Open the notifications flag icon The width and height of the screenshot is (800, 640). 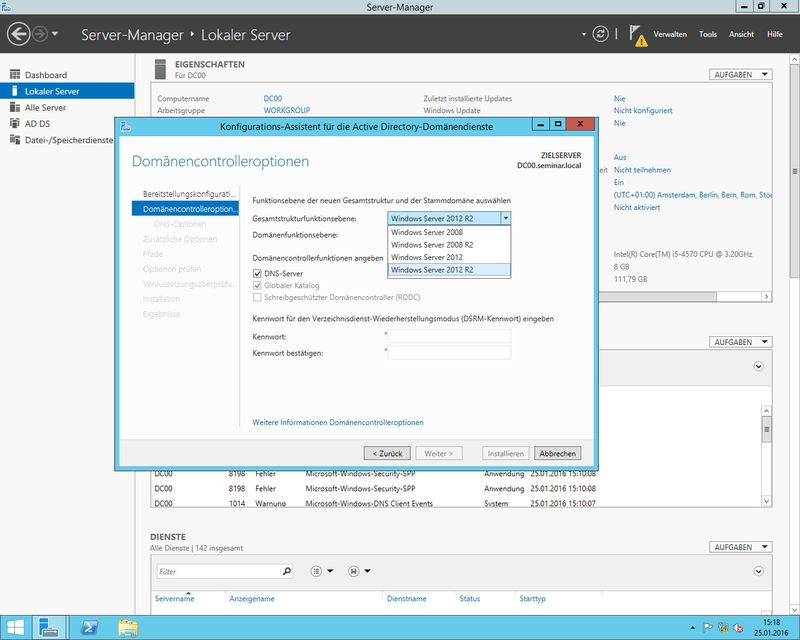click(x=638, y=35)
